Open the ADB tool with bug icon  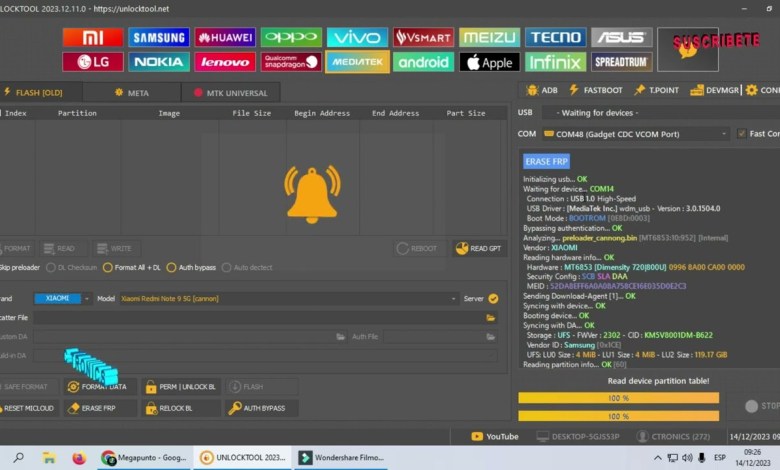[x=543, y=90]
